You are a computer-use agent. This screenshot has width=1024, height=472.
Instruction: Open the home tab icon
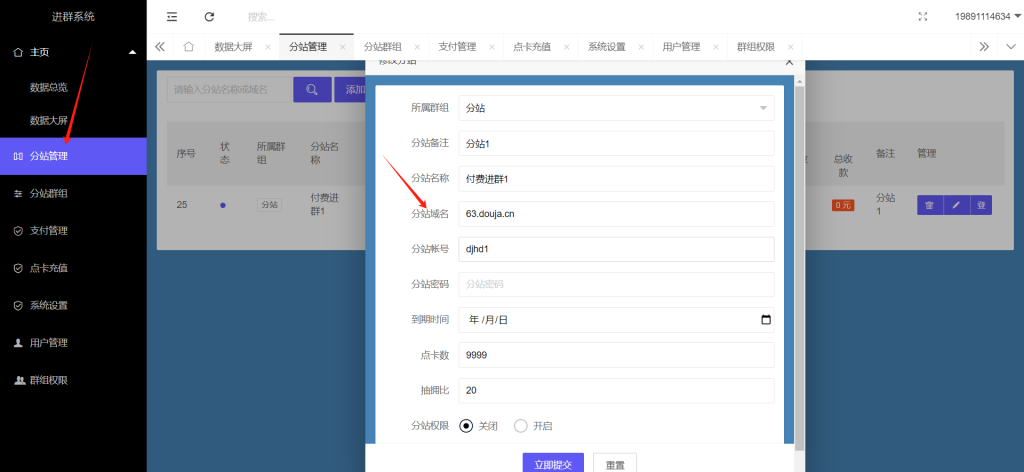coord(189,47)
